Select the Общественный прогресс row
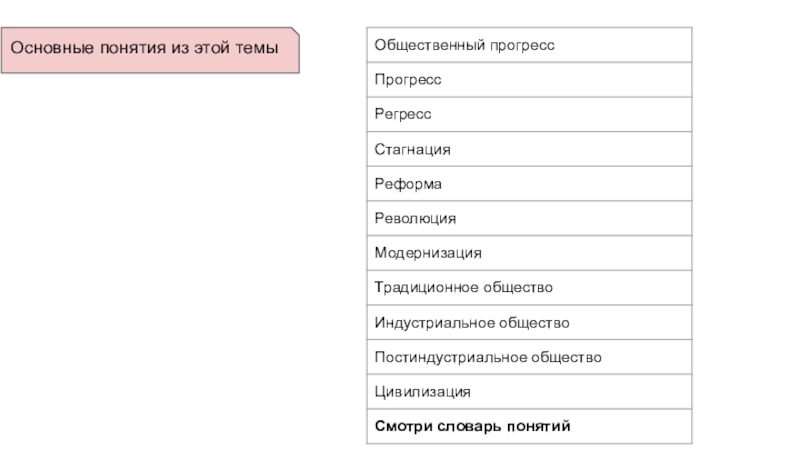800x450 pixels. (529, 45)
